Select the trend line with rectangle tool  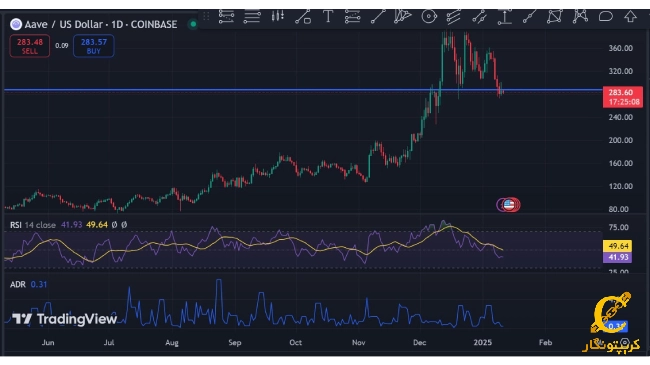(x=303, y=17)
